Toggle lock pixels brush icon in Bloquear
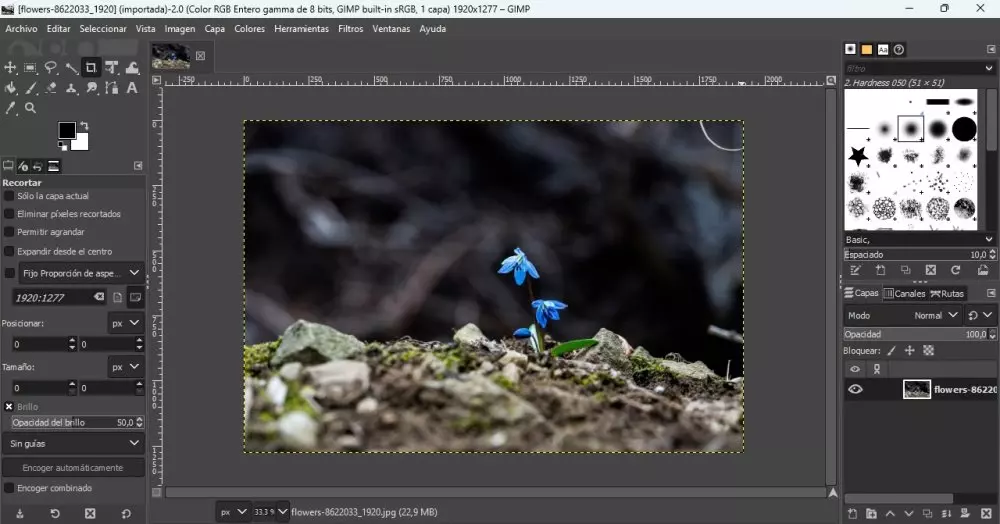The image size is (1000, 524). 892,351
